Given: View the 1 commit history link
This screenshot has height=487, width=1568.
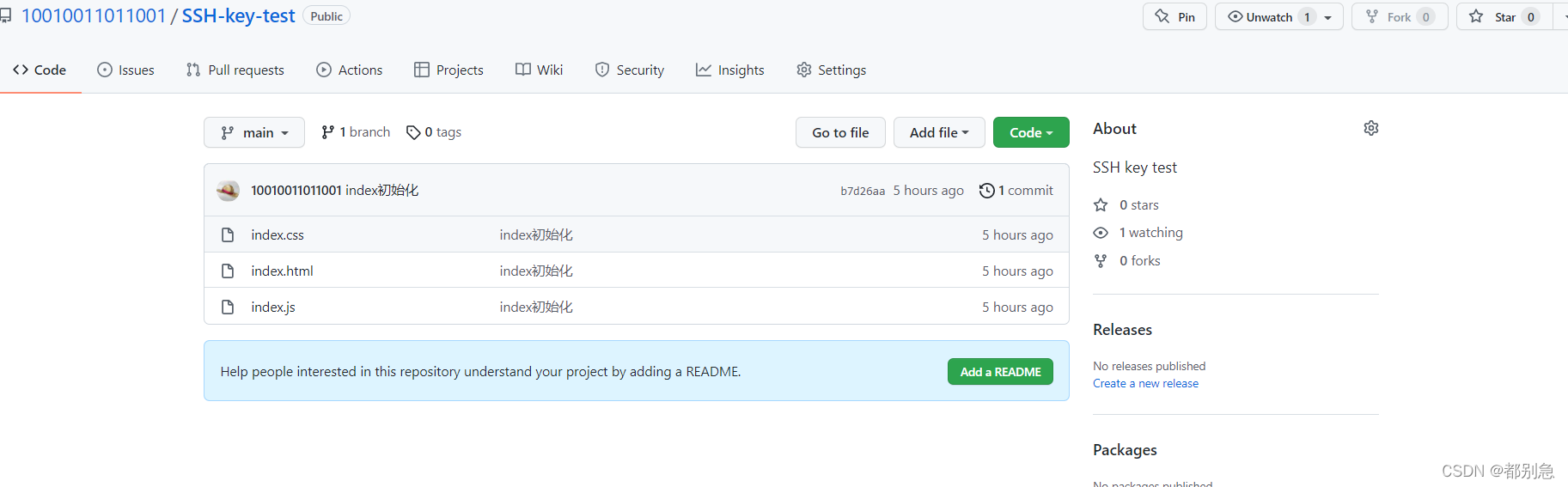Looking at the screenshot, I should [1016, 191].
